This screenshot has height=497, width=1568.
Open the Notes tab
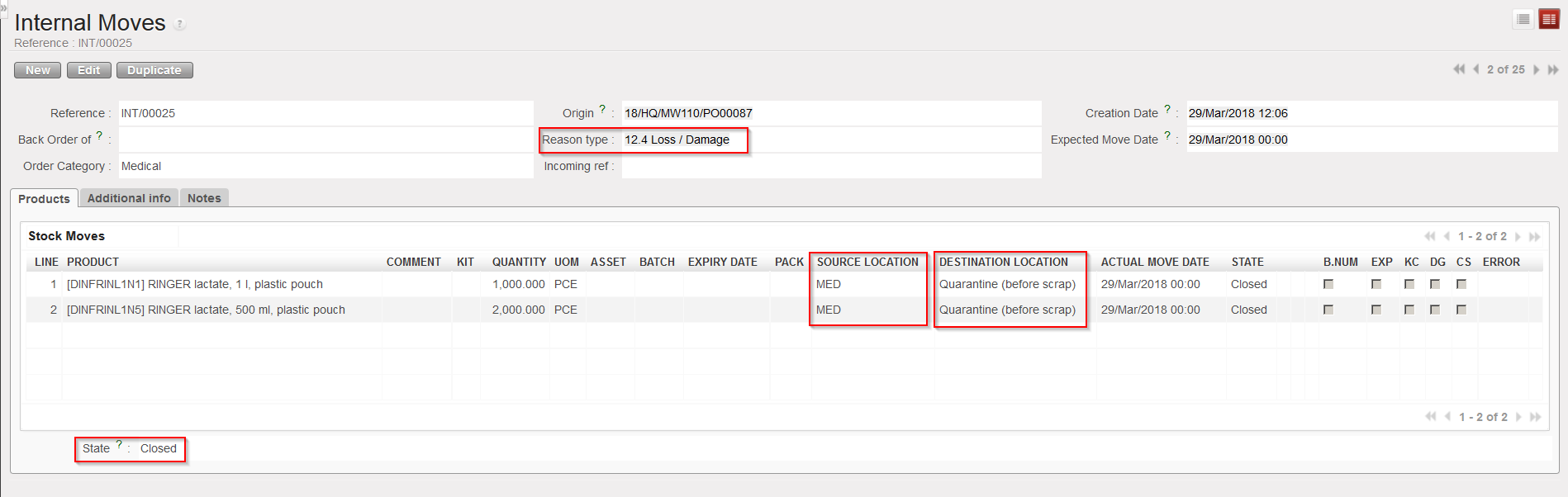(x=204, y=198)
